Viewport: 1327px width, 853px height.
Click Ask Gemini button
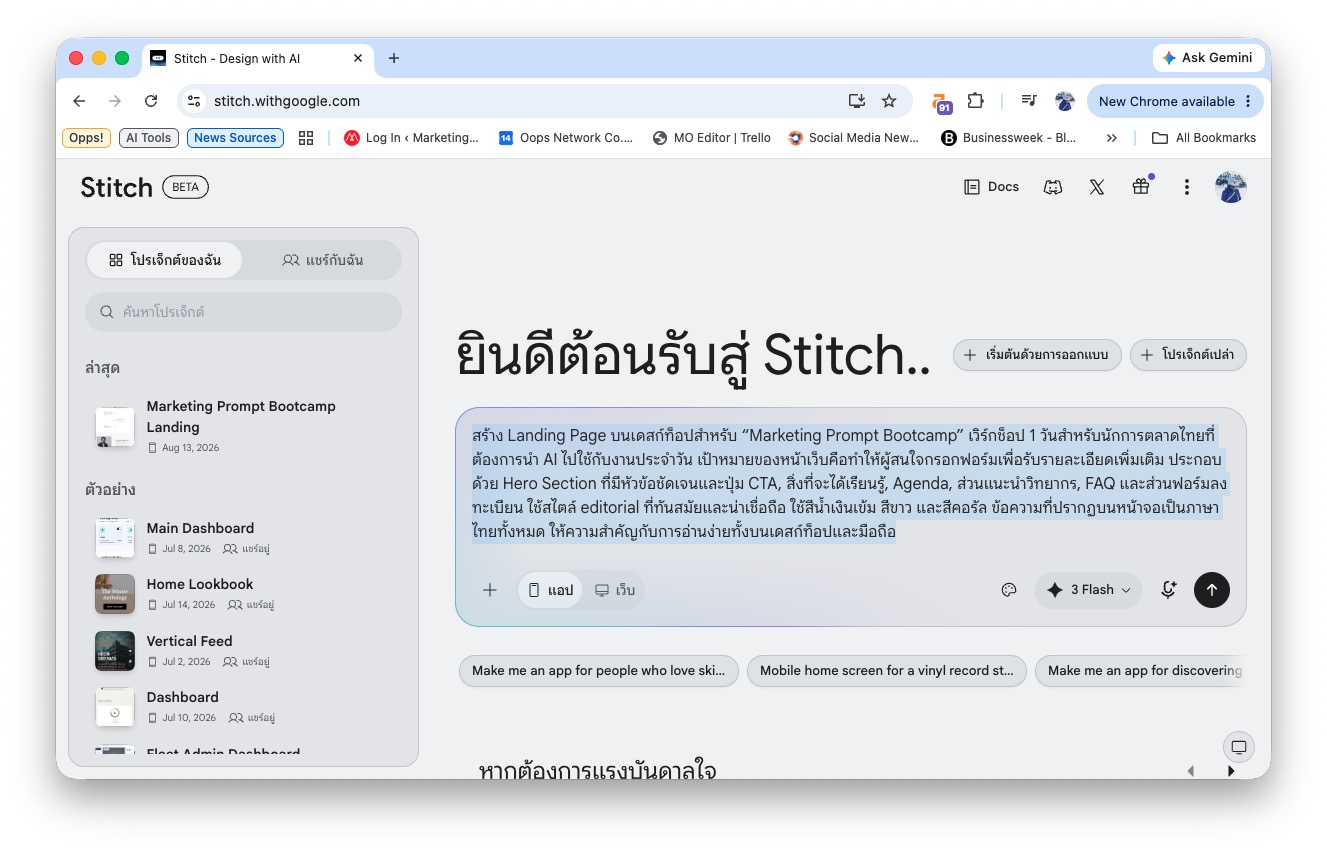(1207, 58)
